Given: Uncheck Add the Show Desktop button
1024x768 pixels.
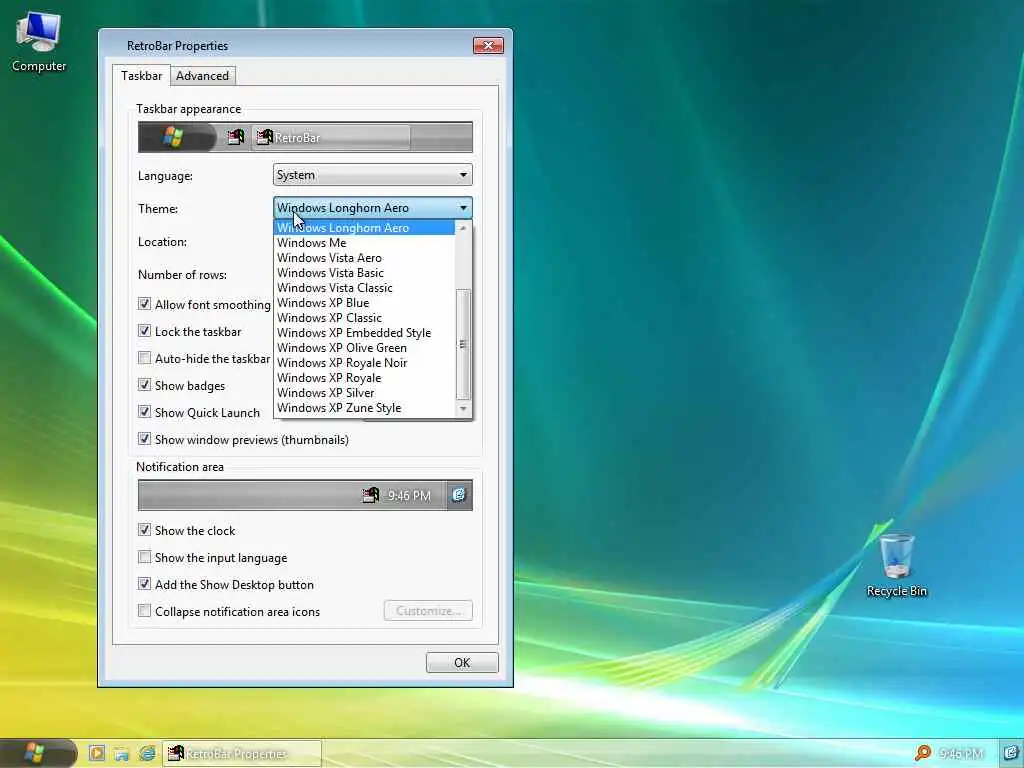Looking at the screenshot, I should tap(144, 584).
